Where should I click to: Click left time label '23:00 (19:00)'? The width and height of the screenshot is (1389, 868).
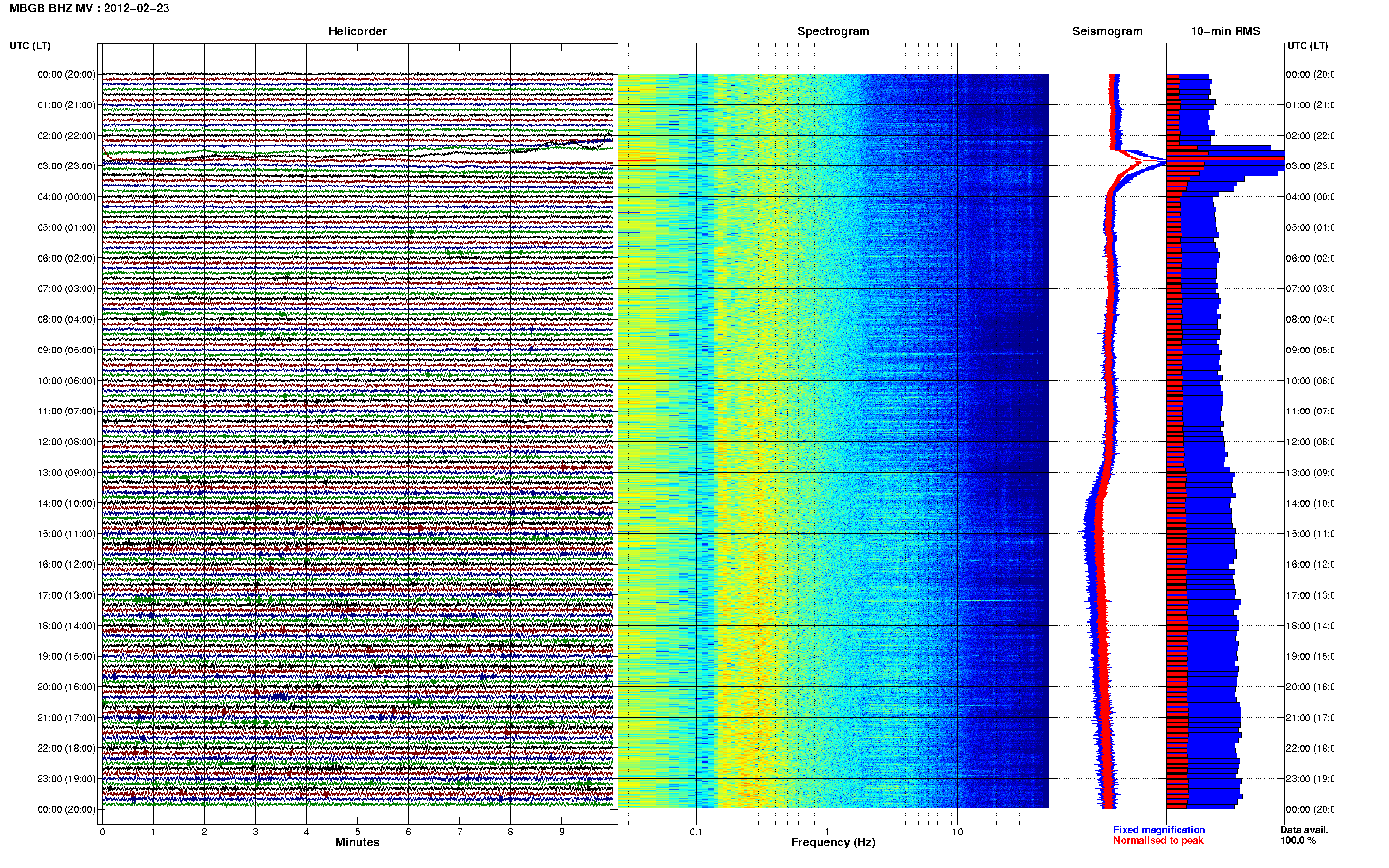point(66,779)
